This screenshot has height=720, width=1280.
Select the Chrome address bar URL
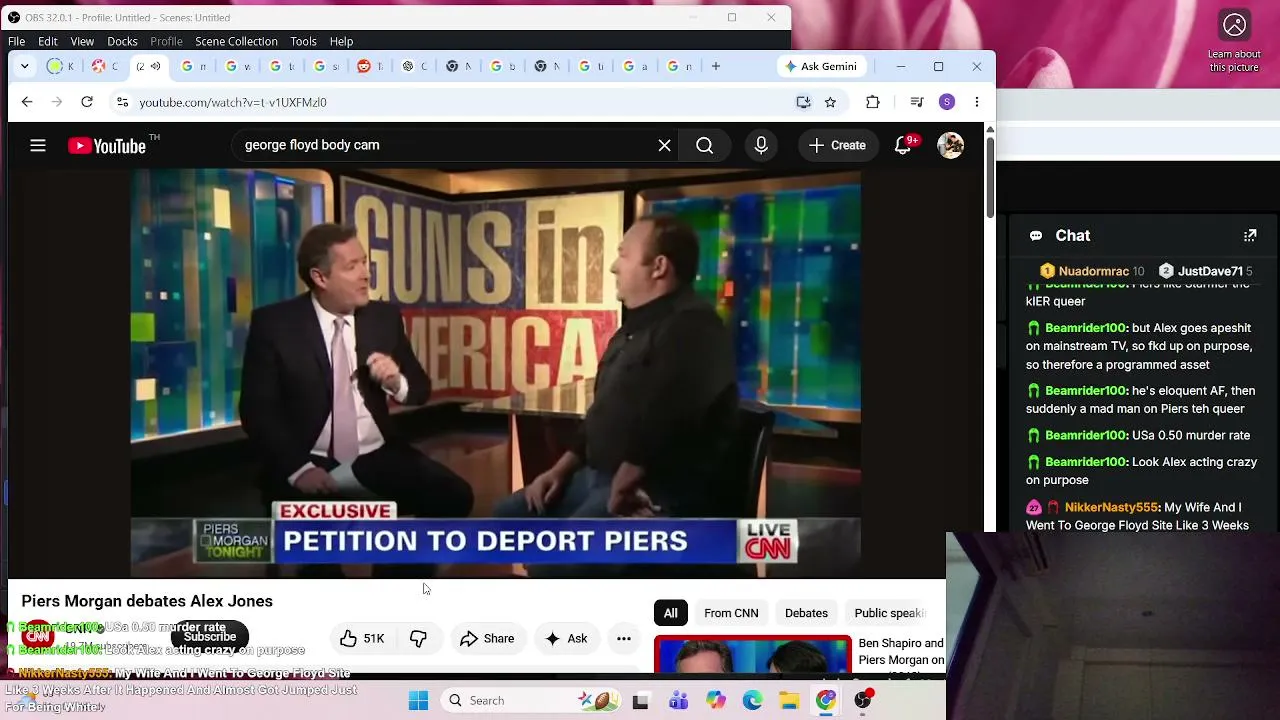point(233,102)
